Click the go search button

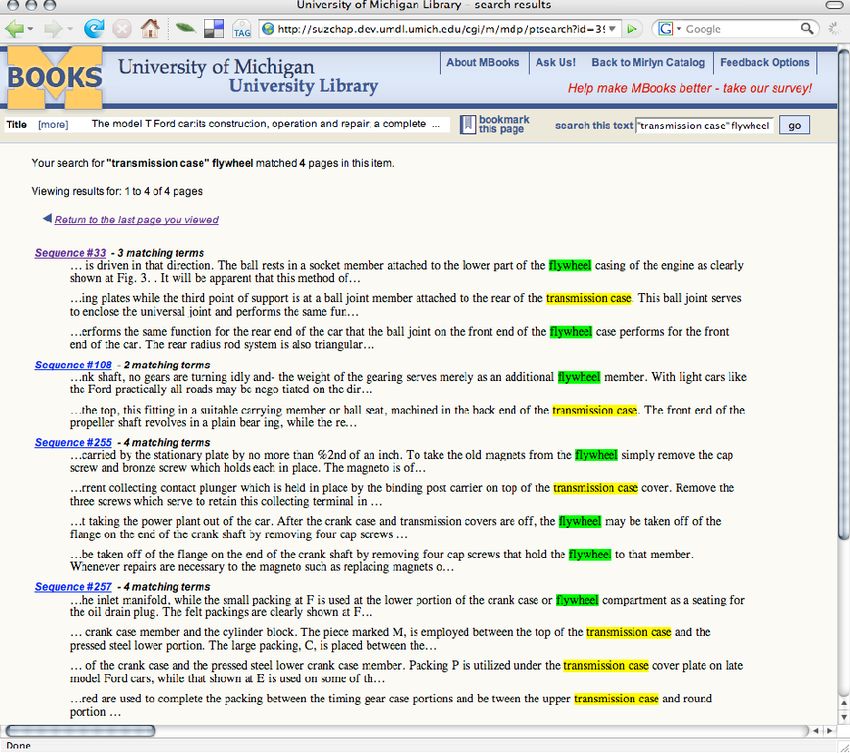(x=794, y=125)
